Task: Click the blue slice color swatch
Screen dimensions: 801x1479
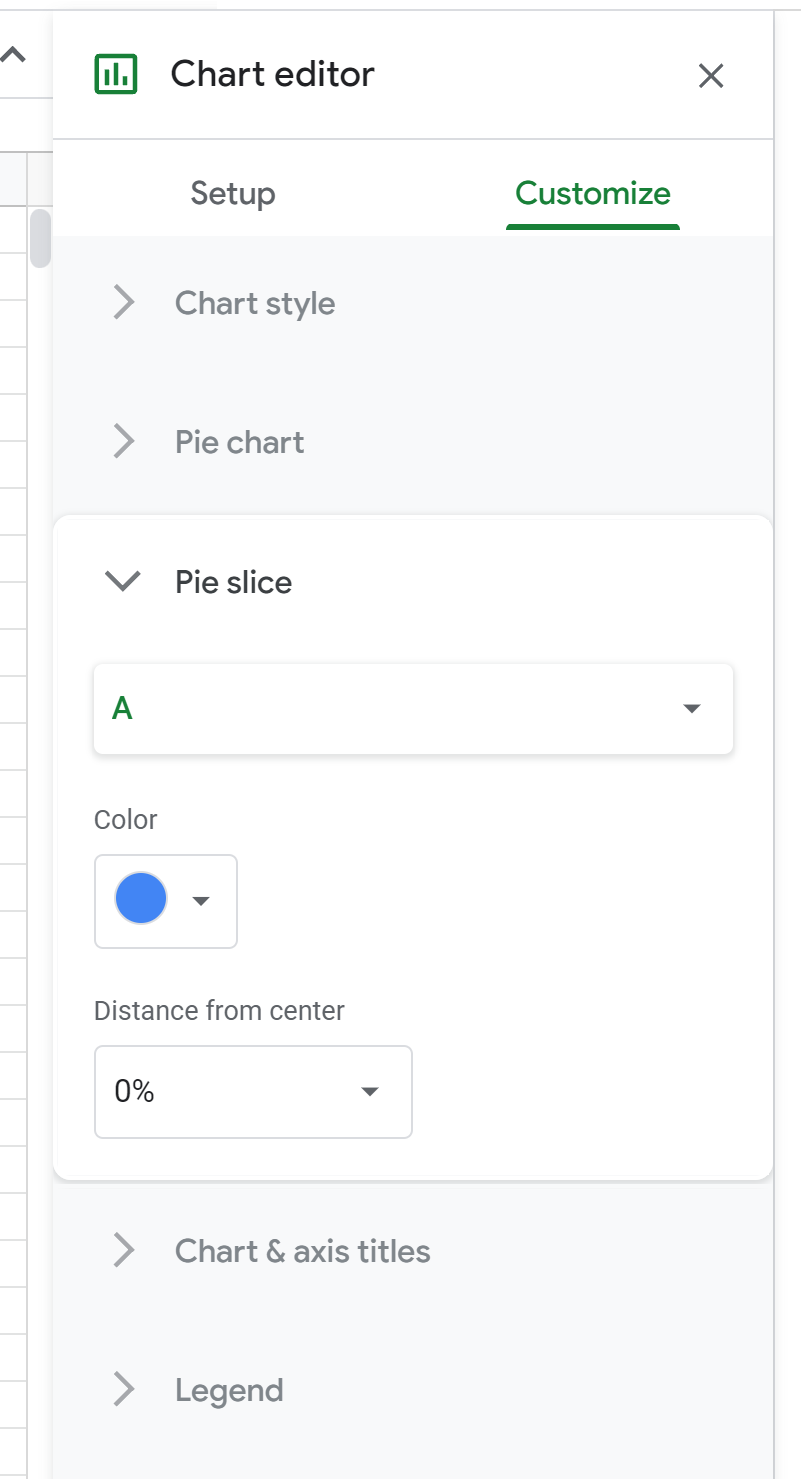Action: point(141,899)
